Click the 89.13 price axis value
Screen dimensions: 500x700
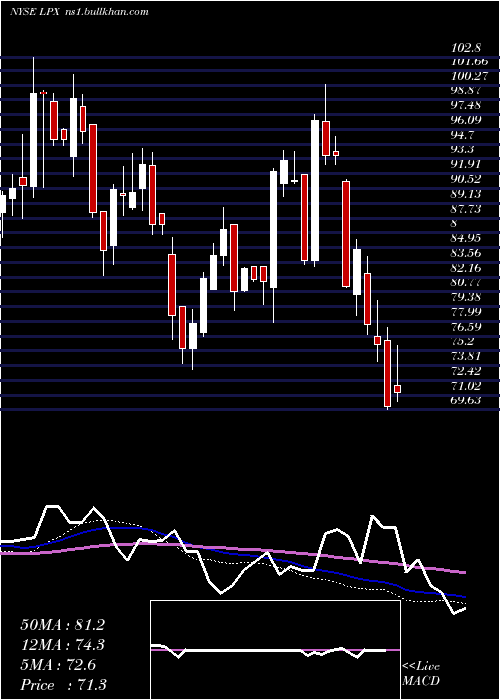coord(466,194)
